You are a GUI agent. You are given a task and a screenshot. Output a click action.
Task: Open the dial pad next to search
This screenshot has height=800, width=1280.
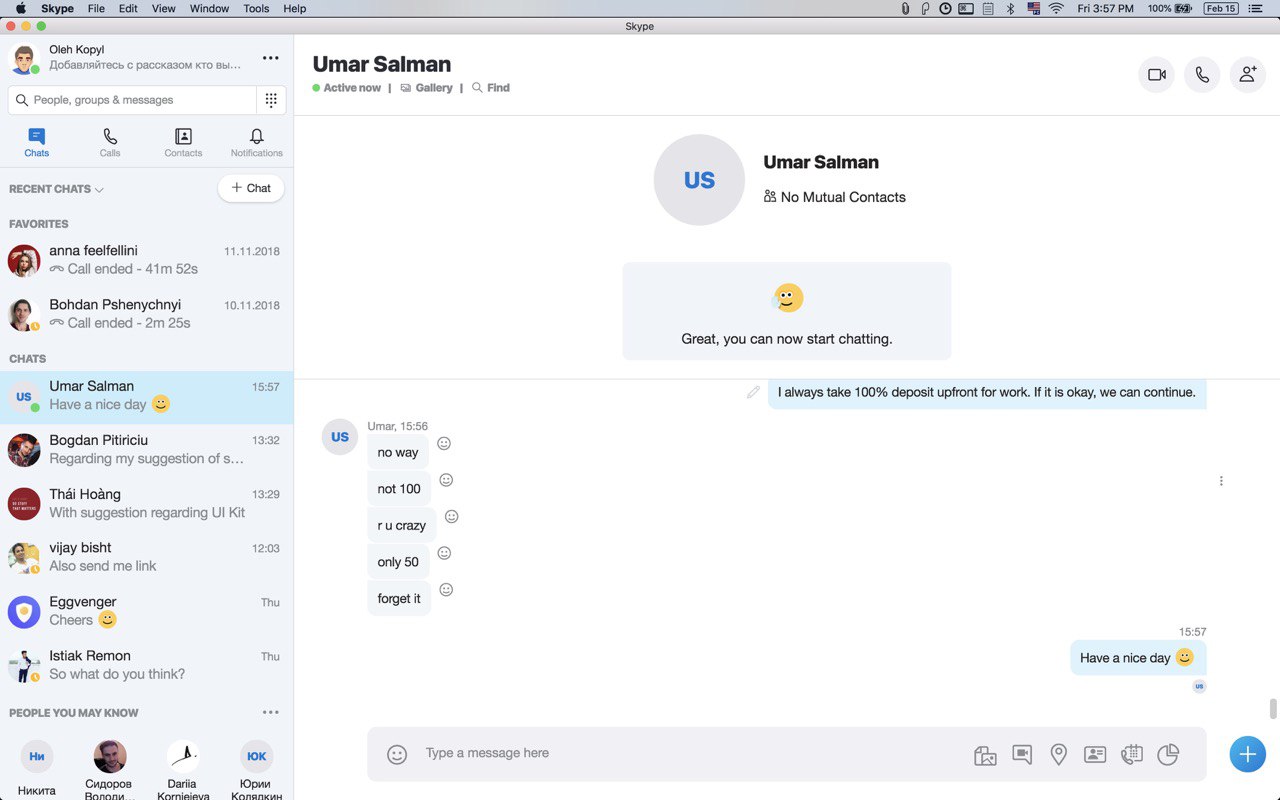pos(271,100)
